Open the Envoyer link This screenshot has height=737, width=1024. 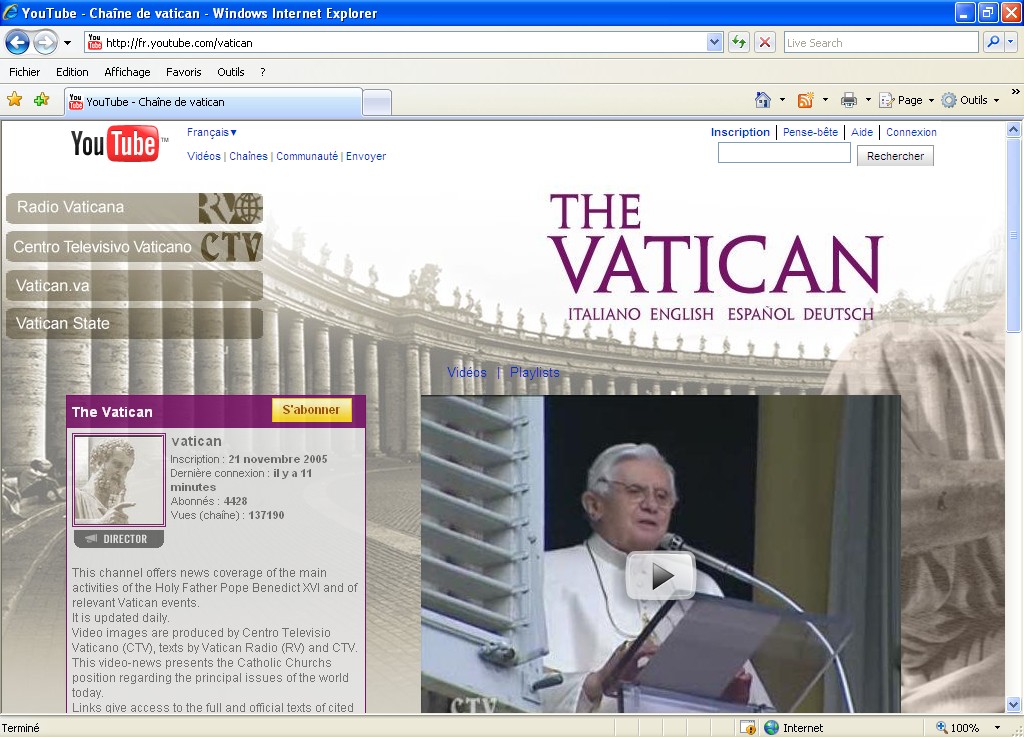coord(366,156)
